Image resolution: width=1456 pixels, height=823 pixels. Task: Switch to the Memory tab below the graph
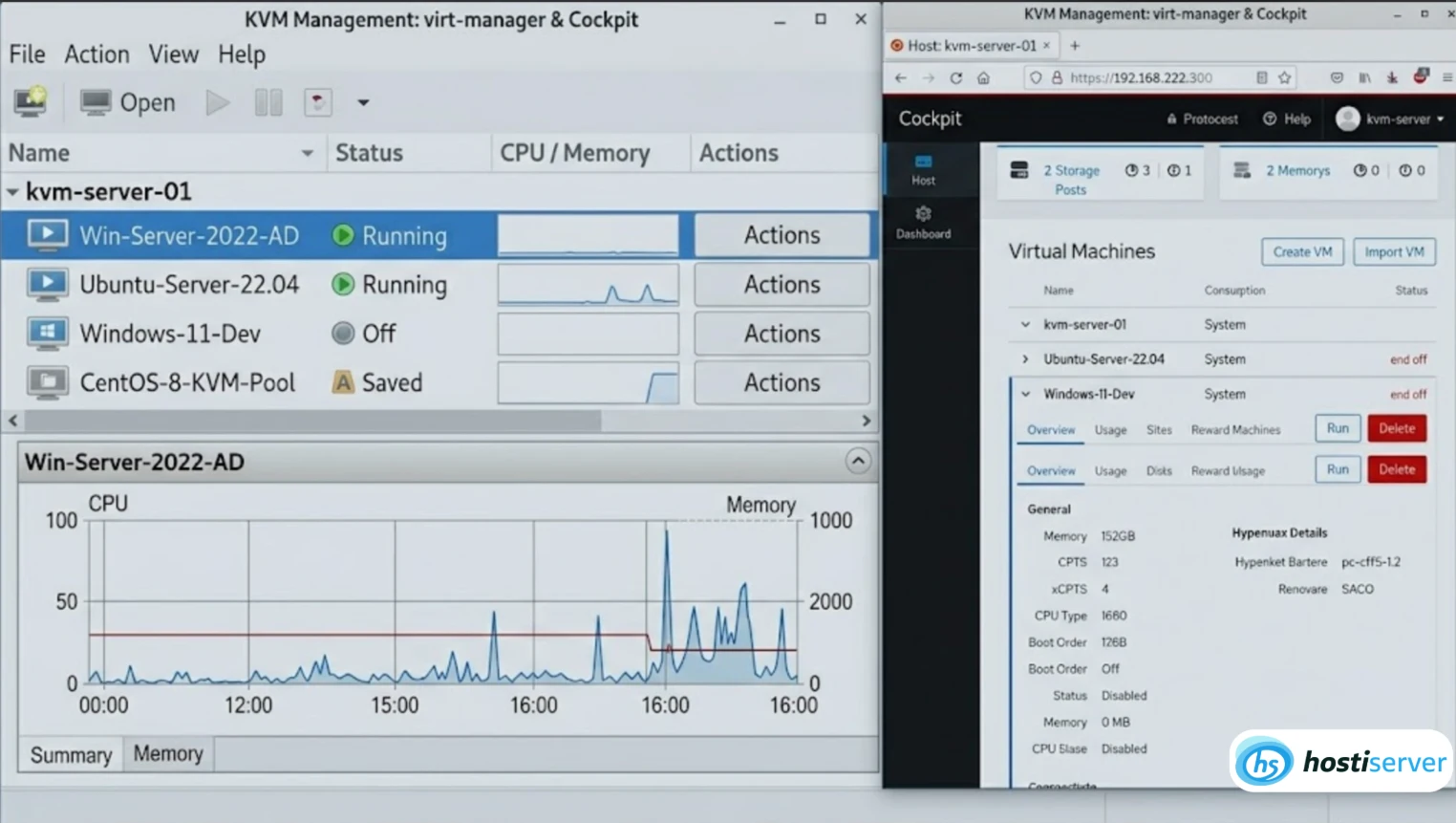(168, 754)
